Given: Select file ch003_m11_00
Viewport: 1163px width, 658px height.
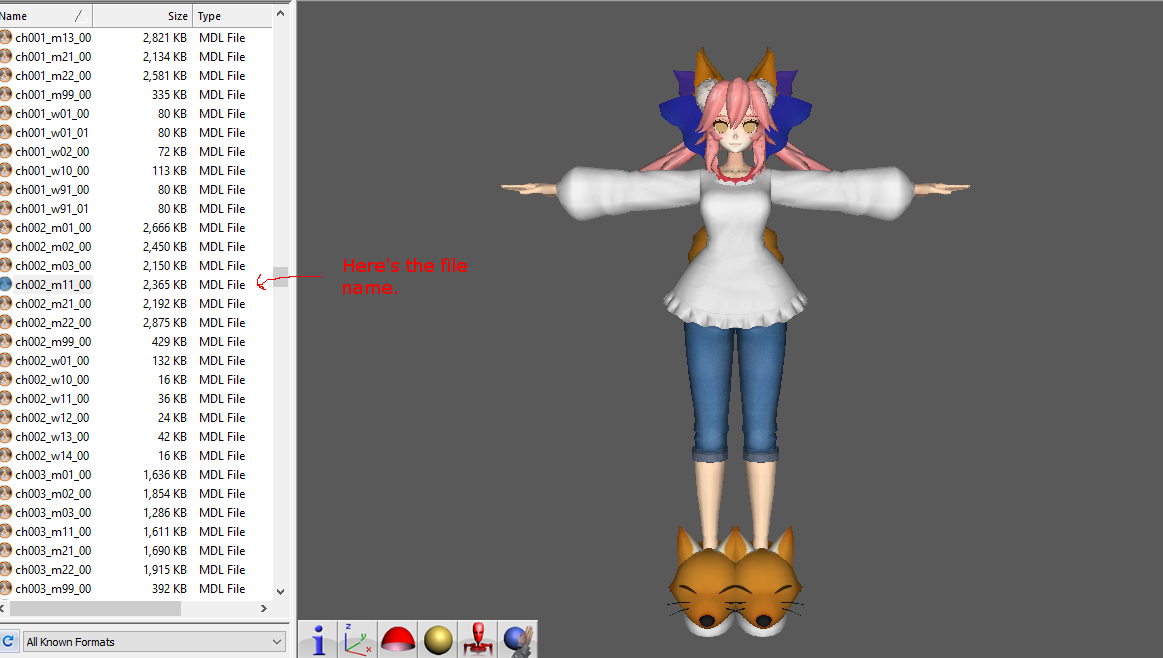Looking at the screenshot, I should tap(53, 532).
